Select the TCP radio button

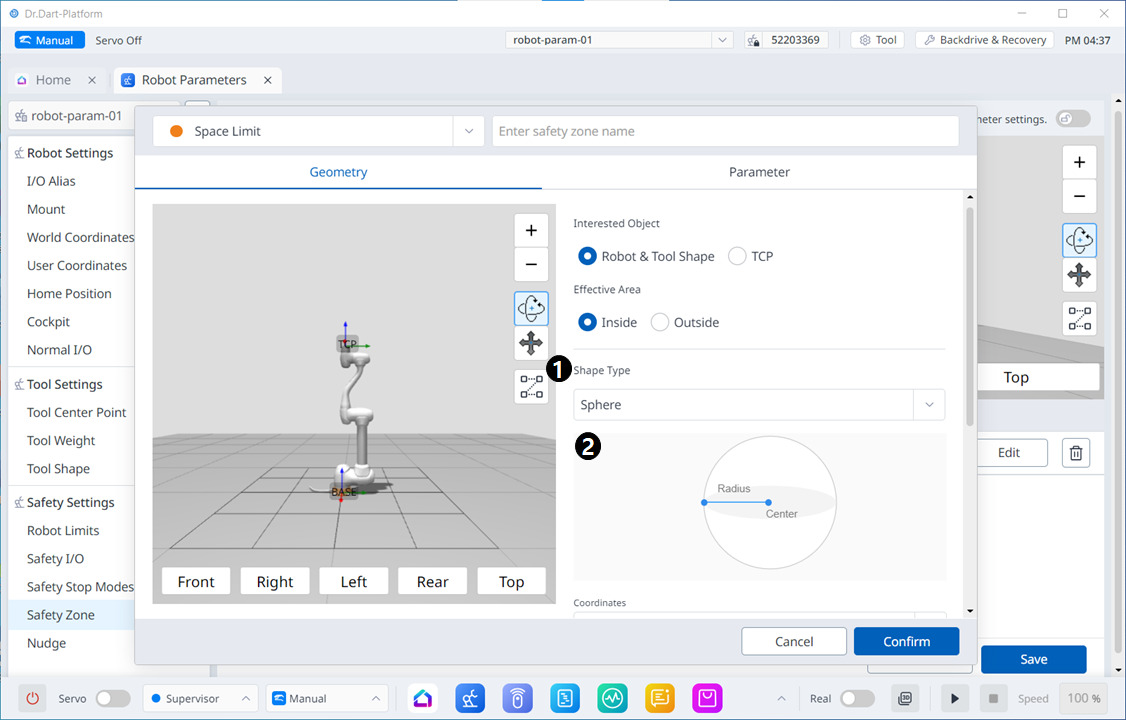738,256
